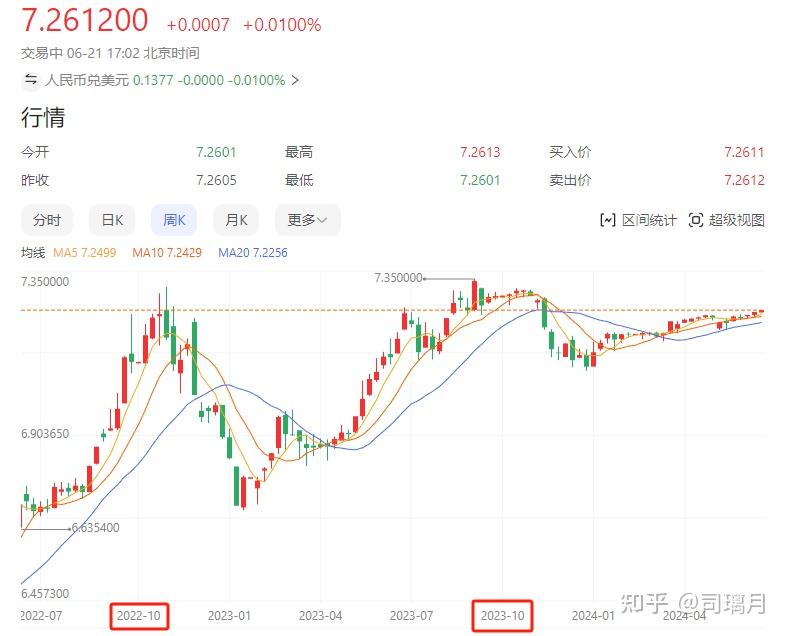The width and height of the screenshot is (788, 636).
Task: Click the 2023-01 date axis label
Action: click(x=229, y=616)
